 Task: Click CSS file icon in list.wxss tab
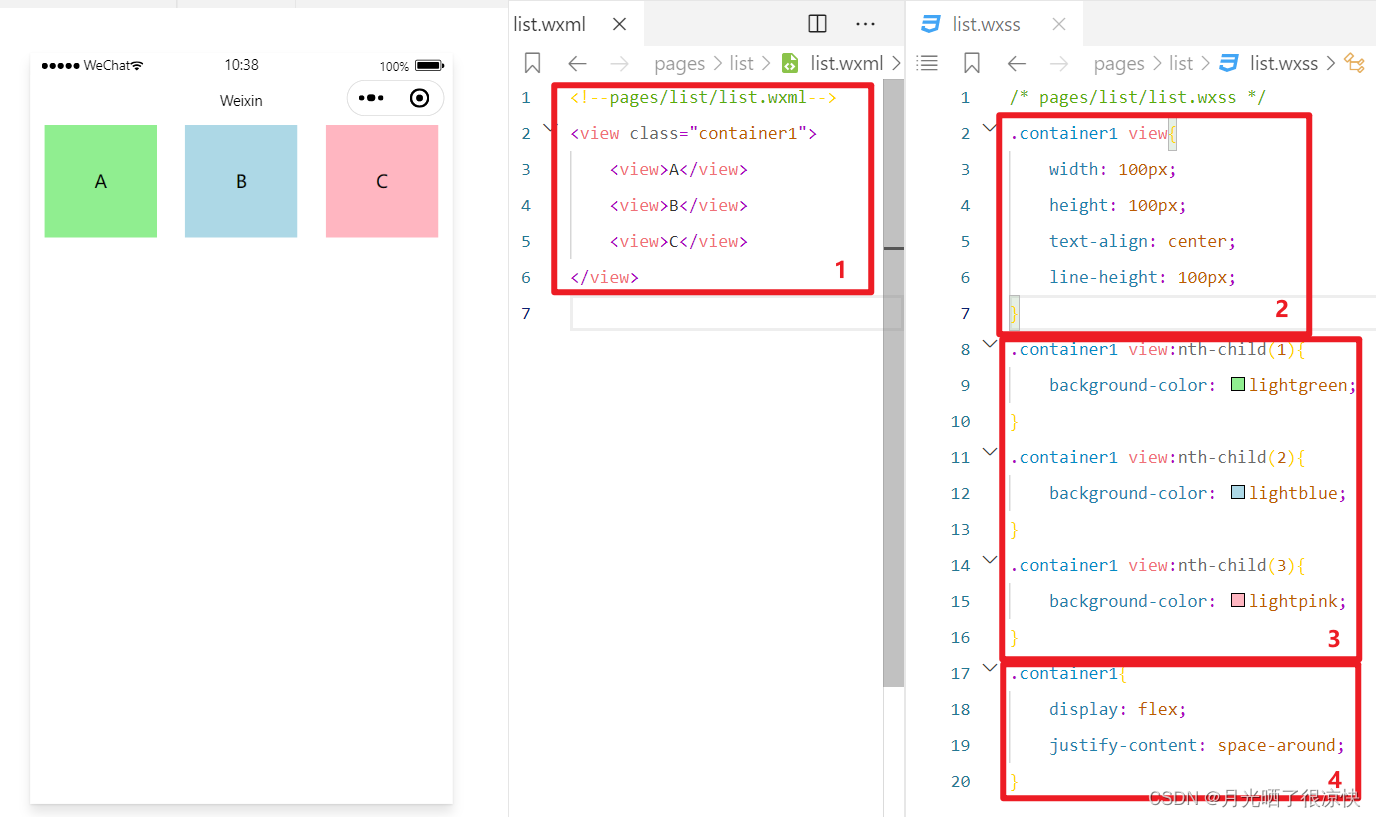[x=931, y=25]
